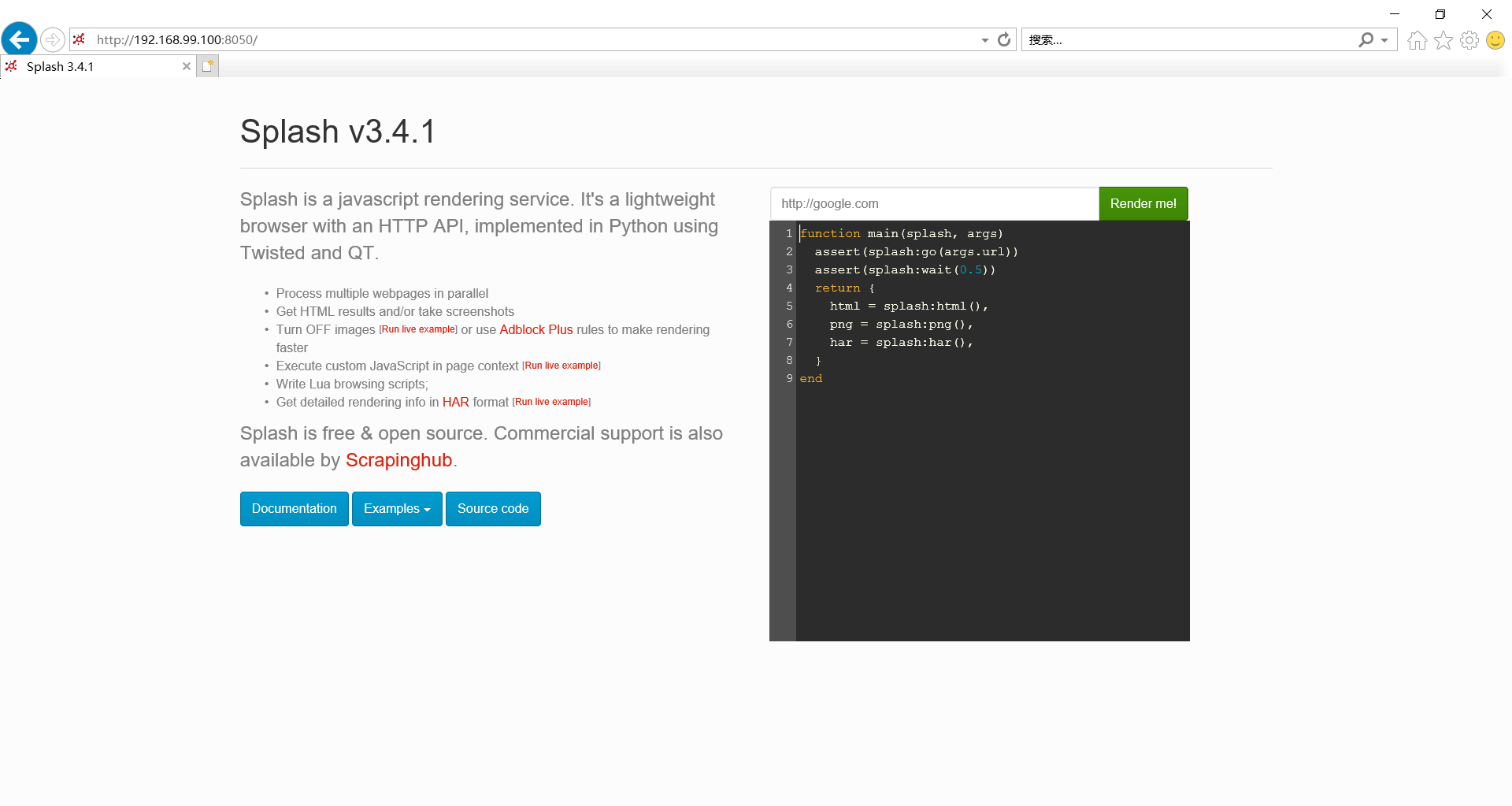Open the address bar history dropdown
This screenshot has width=1512, height=806.
984,39
